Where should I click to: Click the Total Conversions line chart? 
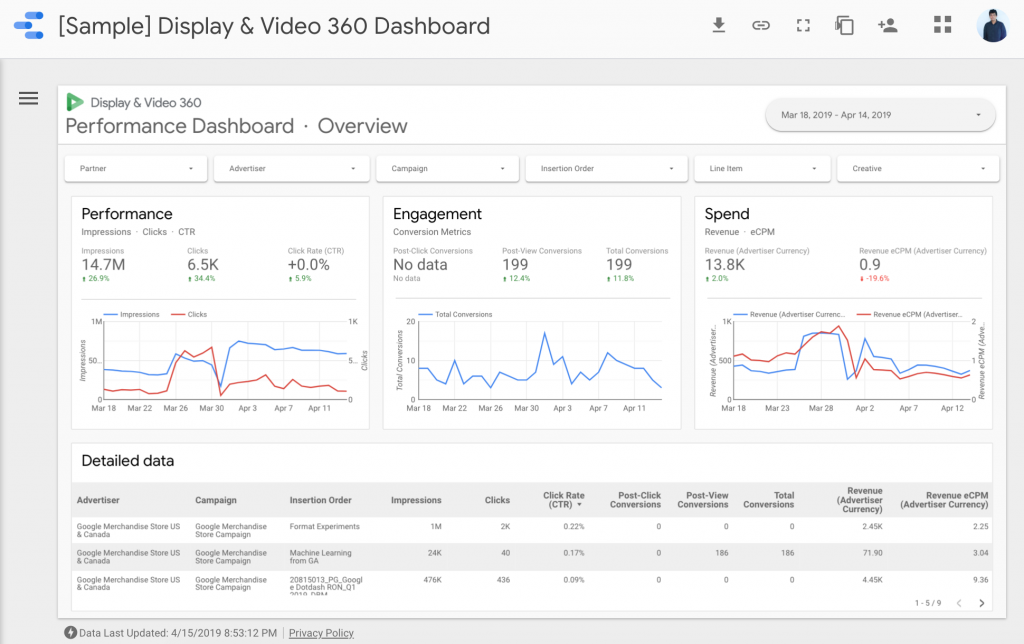(x=532, y=361)
